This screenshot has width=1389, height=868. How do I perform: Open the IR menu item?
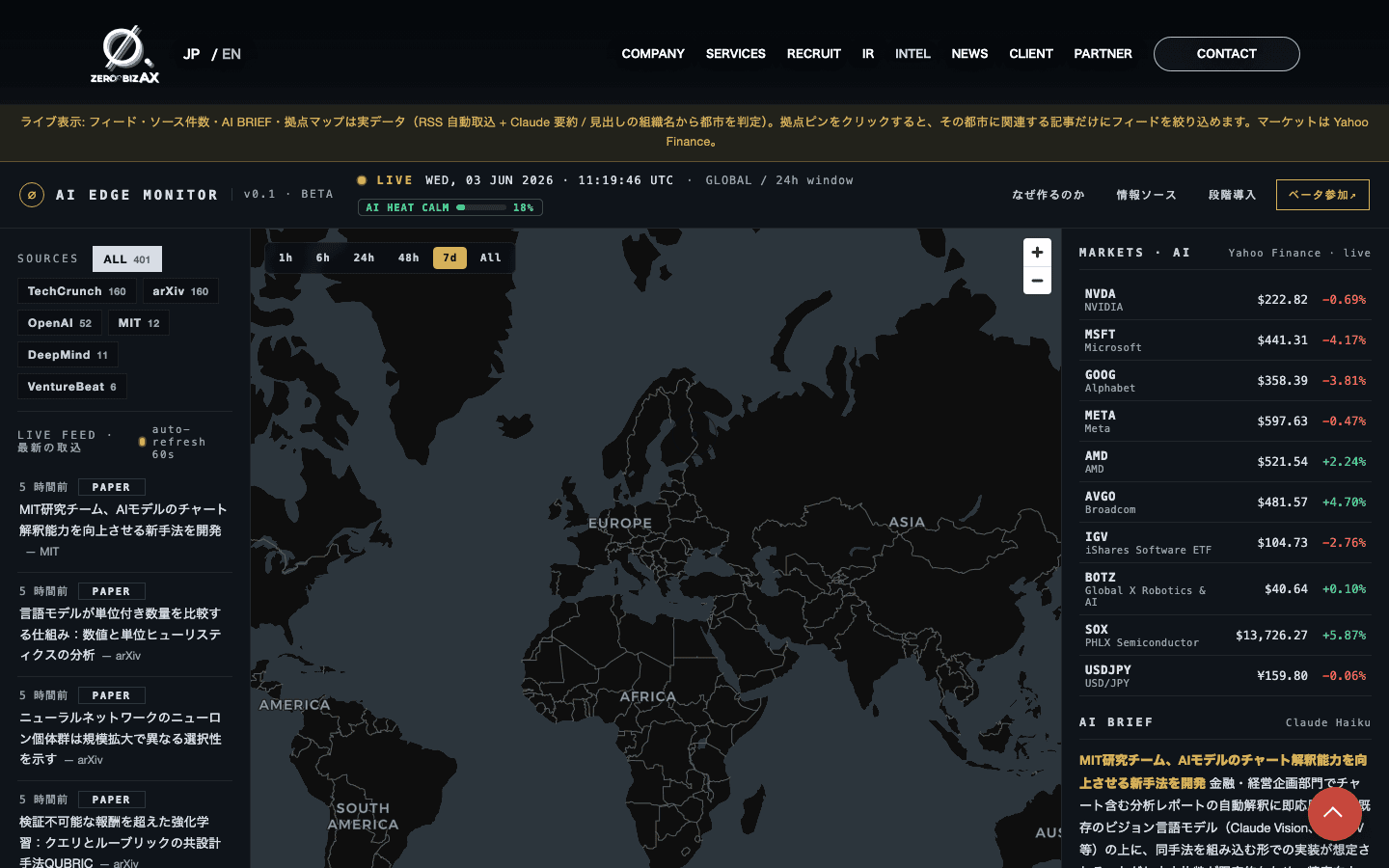pos(868,54)
